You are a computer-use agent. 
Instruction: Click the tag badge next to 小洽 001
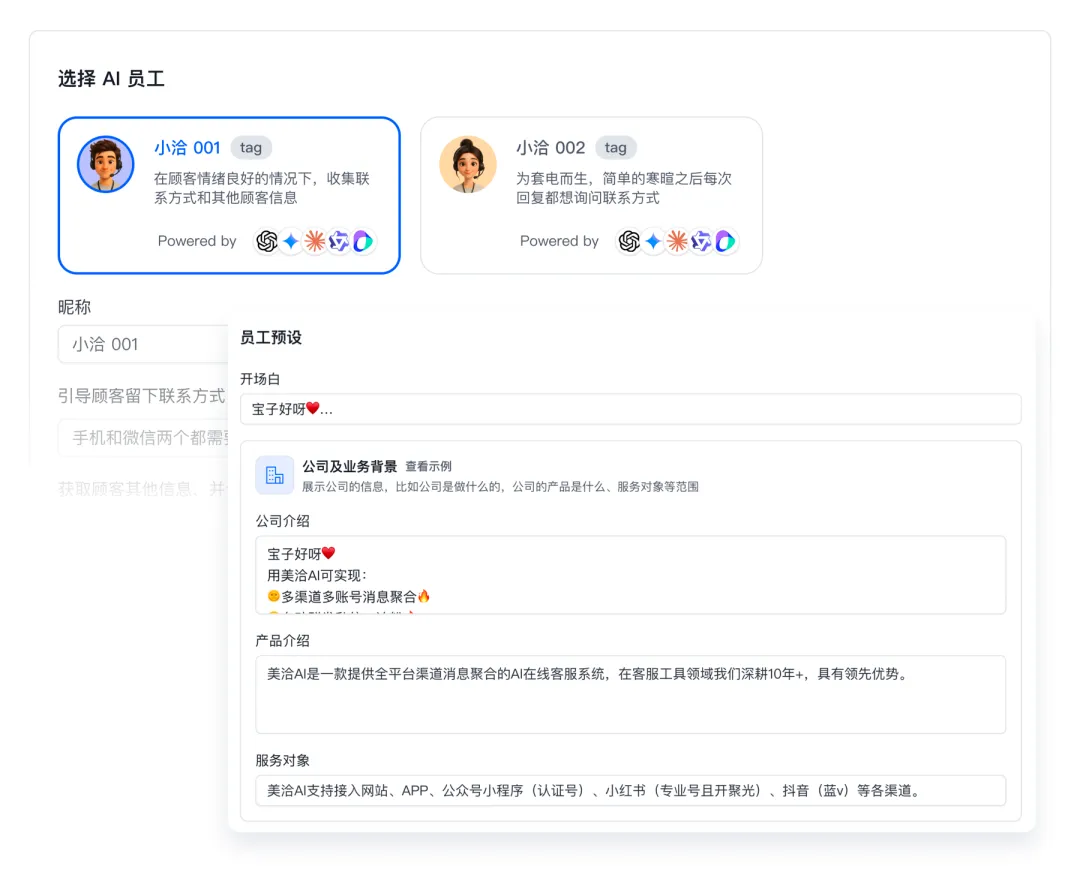point(251,148)
